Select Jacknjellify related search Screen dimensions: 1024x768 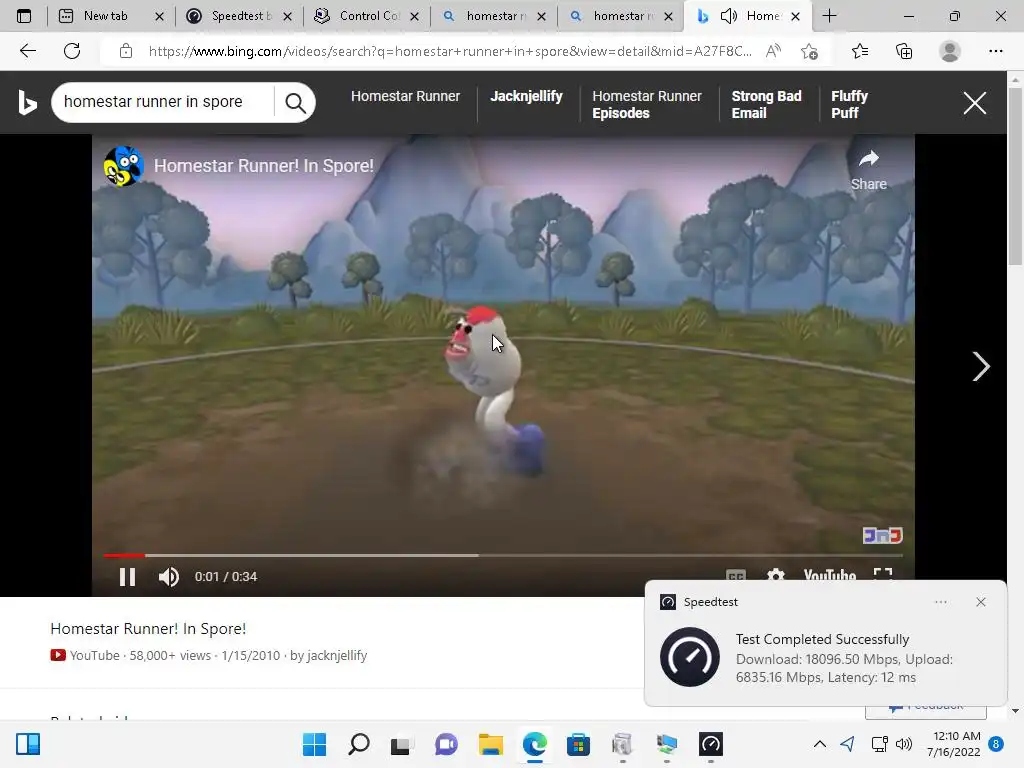click(x=526, y=96)
